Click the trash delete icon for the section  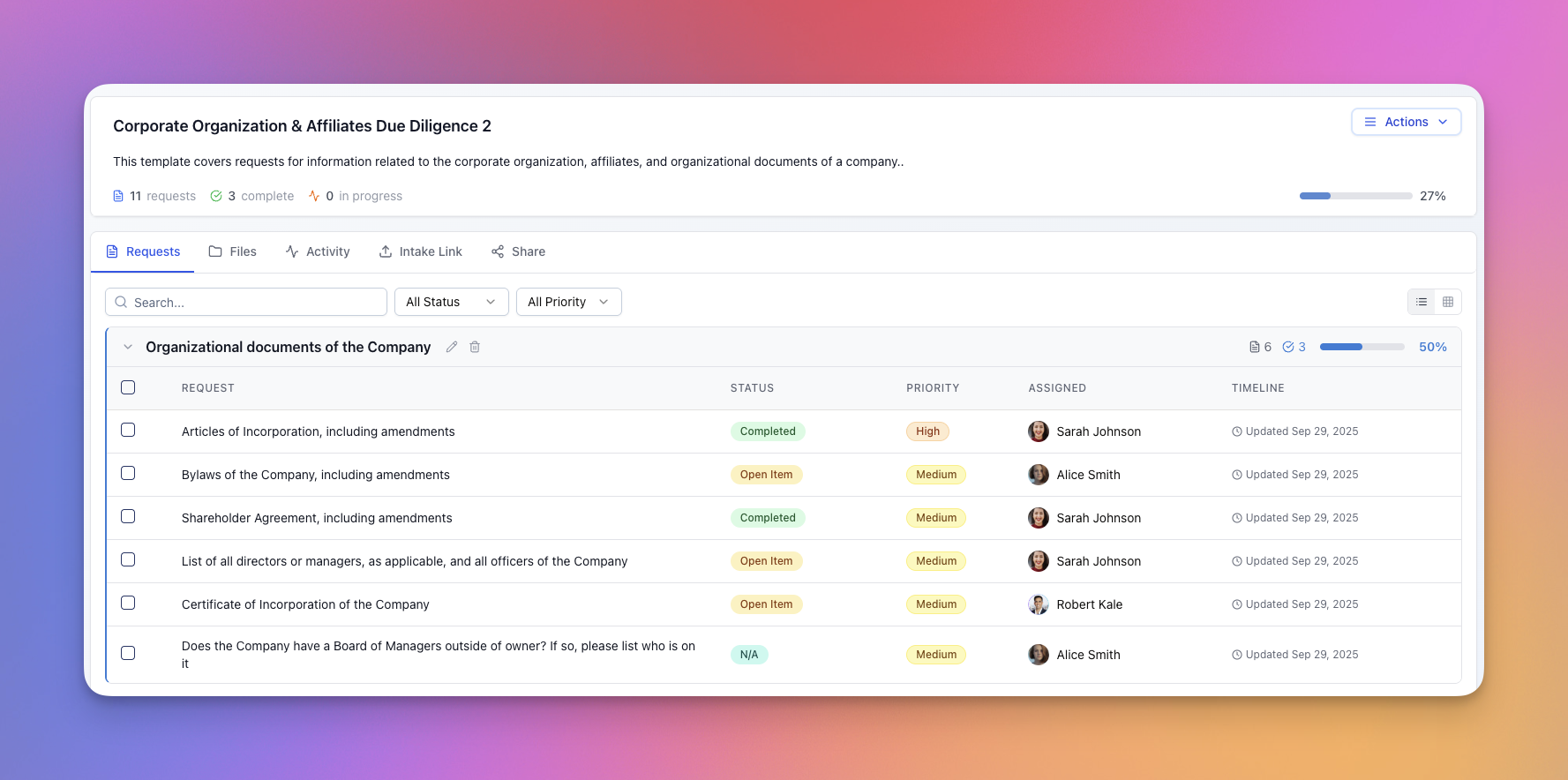click(x=475, y=347)
